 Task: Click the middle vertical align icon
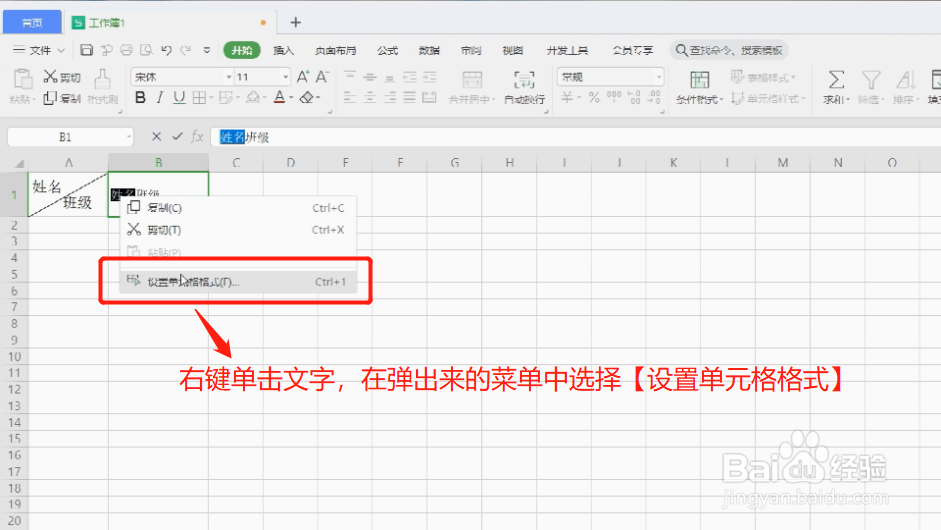pos(370,77)
